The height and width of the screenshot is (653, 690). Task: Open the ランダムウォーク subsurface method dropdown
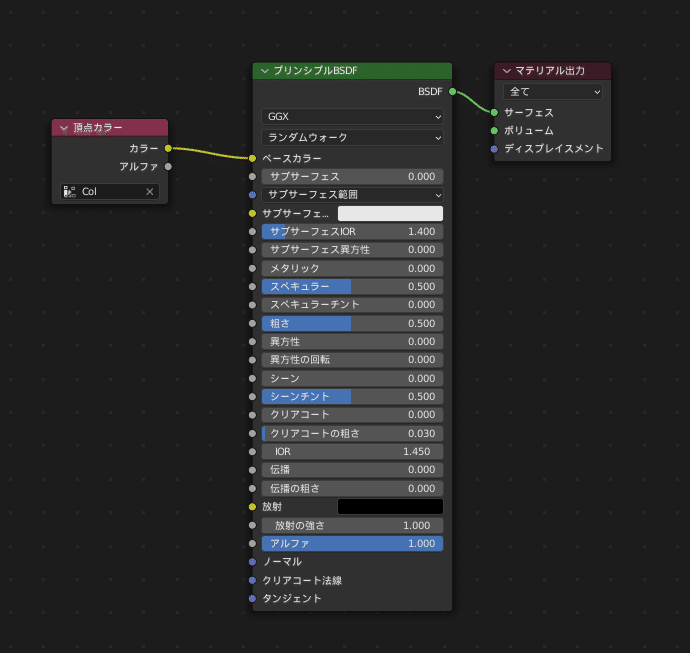click(352, 138)
